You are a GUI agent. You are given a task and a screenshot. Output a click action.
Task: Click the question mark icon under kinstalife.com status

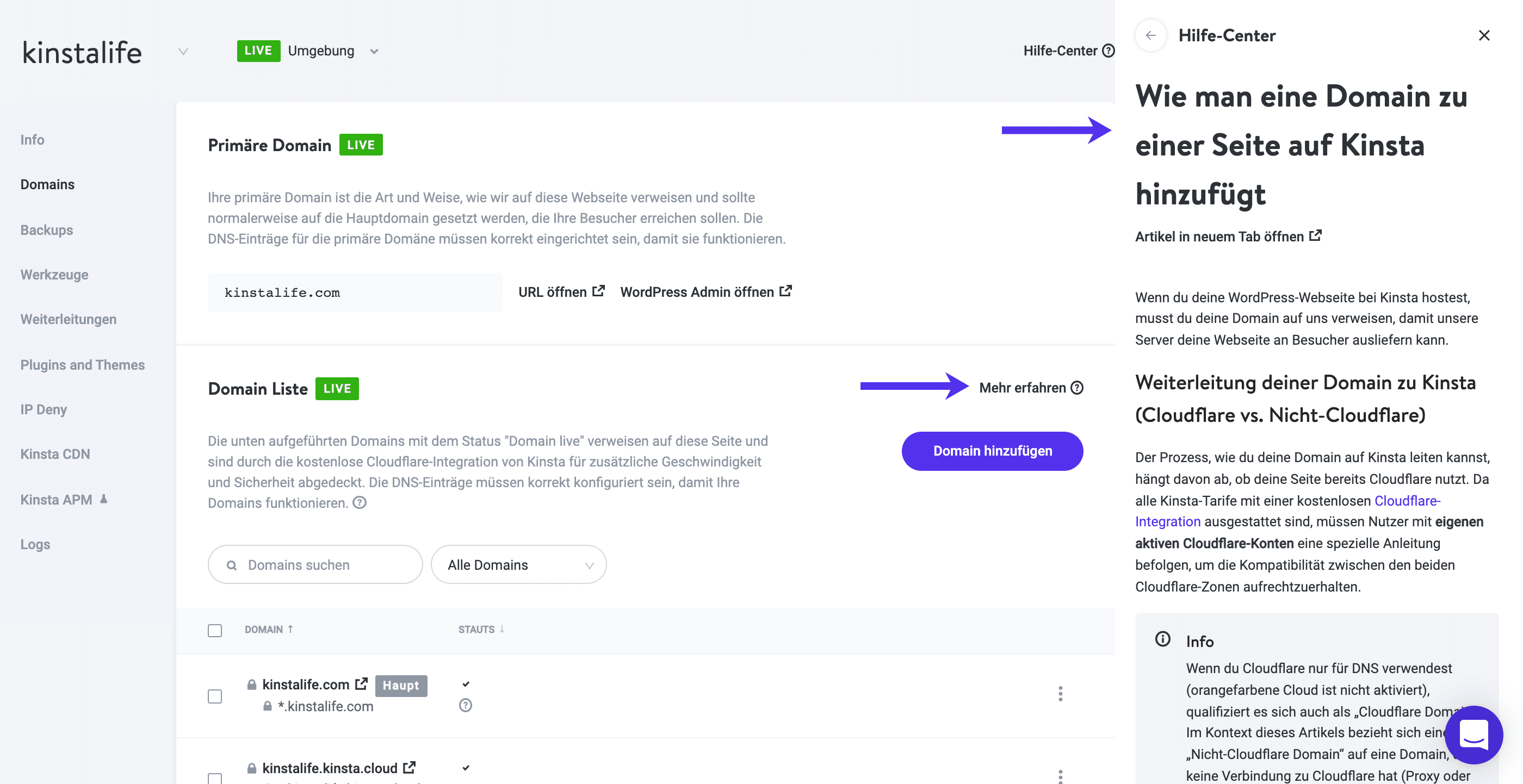point(465,705)
